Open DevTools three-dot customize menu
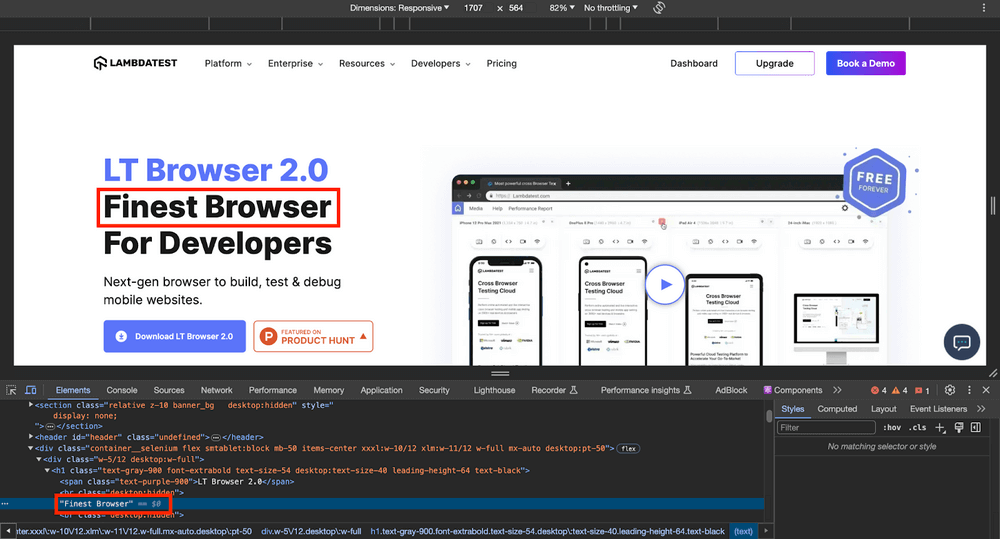This screenshot has width=1000, height=539. [x=969, y=390]
